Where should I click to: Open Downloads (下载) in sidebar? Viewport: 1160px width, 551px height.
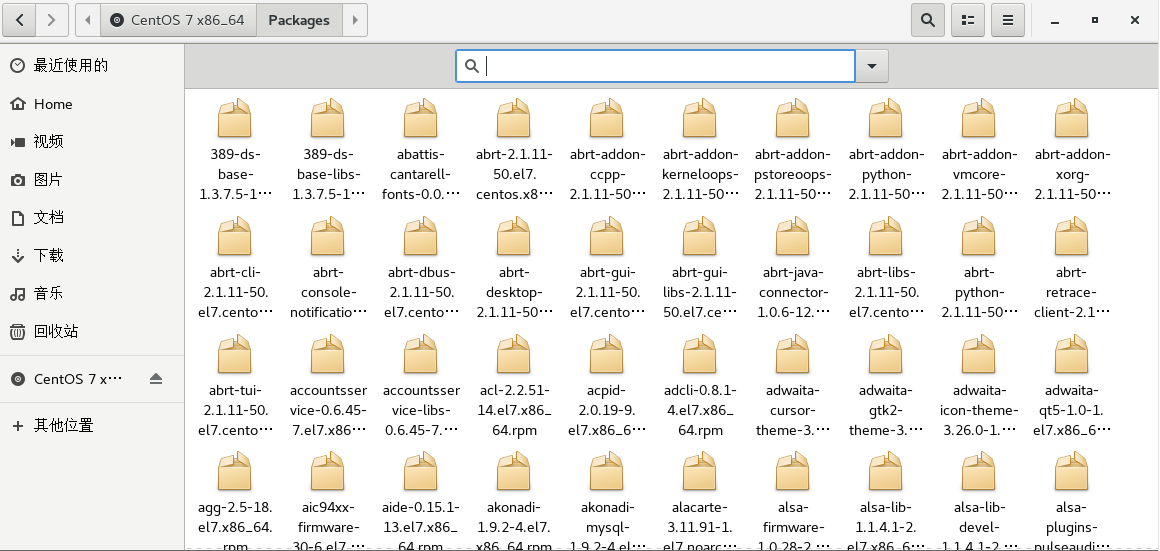[x=92, y=255]
